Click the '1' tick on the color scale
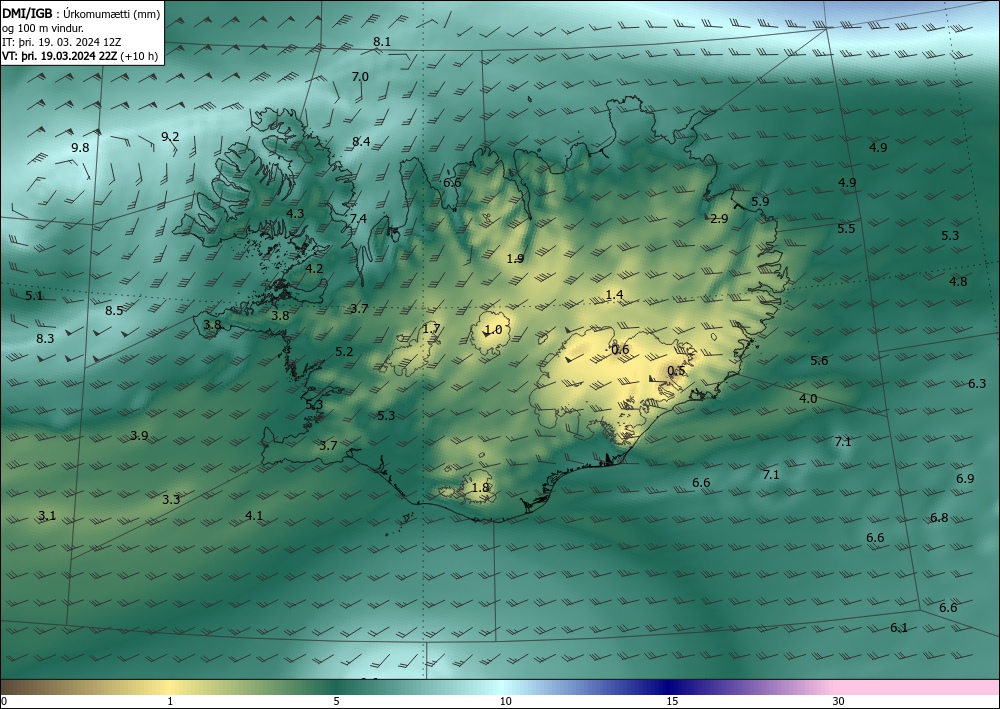 pyautogui.click(x=170, y=701)
